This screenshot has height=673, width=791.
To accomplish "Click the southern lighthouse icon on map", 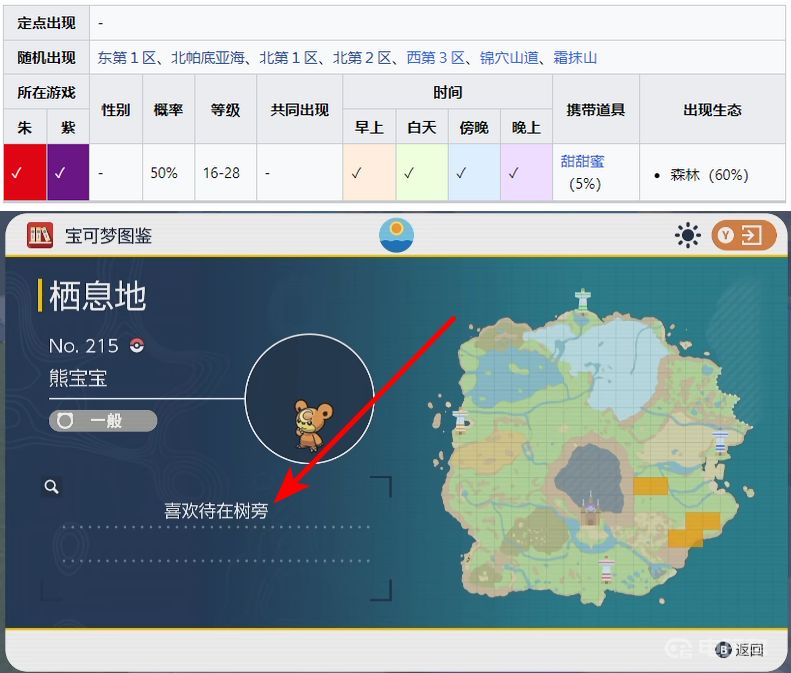I will coord(606,569).
